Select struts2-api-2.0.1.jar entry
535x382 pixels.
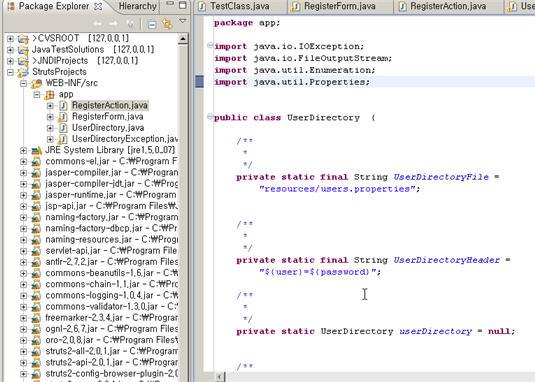click(112, 363)
